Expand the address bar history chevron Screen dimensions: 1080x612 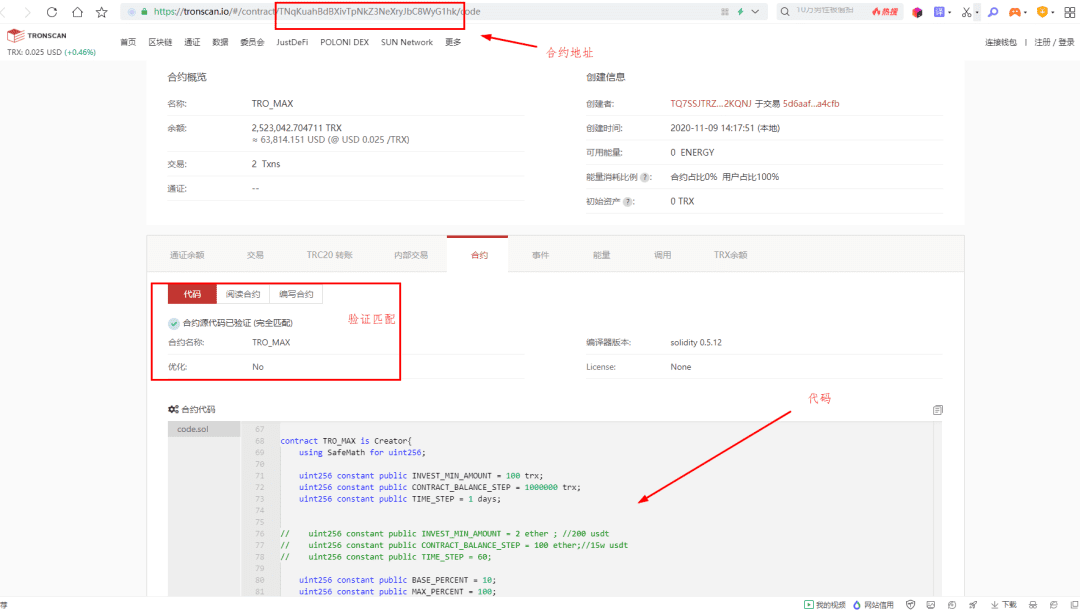[x=756, y=12]
